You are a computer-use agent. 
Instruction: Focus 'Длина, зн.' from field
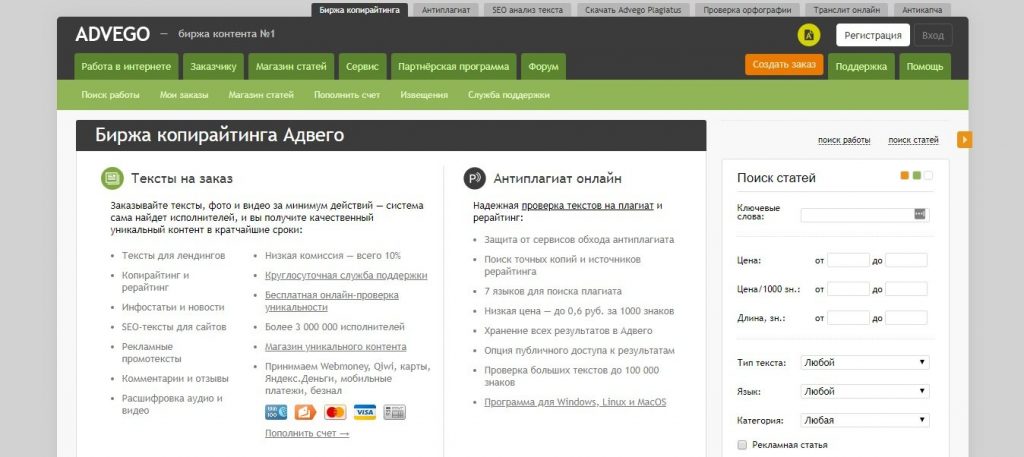848,318
